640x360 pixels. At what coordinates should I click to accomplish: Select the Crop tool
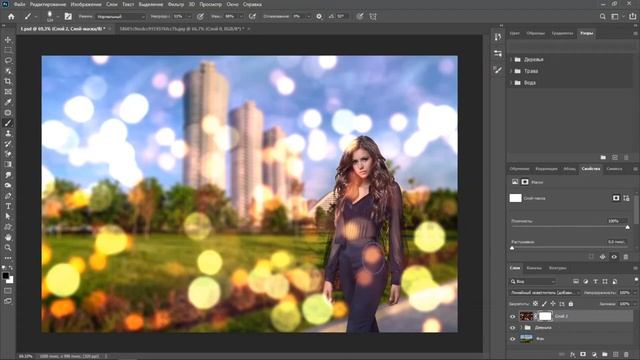click(8, 81)
